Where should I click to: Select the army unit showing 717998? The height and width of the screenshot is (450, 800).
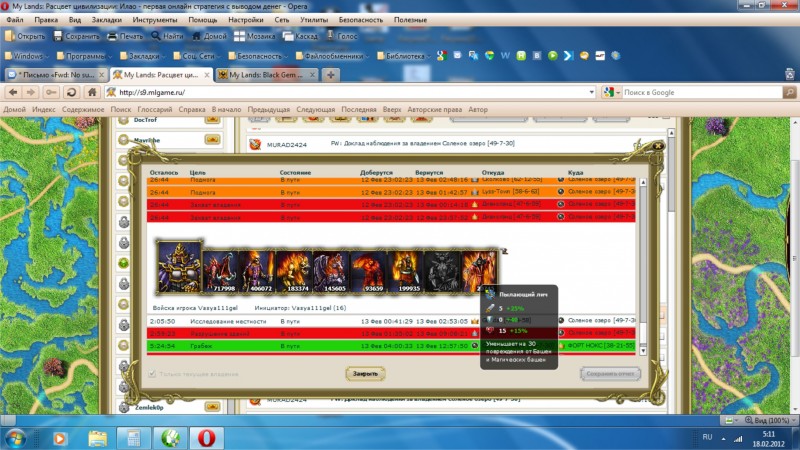click(220, 272)
